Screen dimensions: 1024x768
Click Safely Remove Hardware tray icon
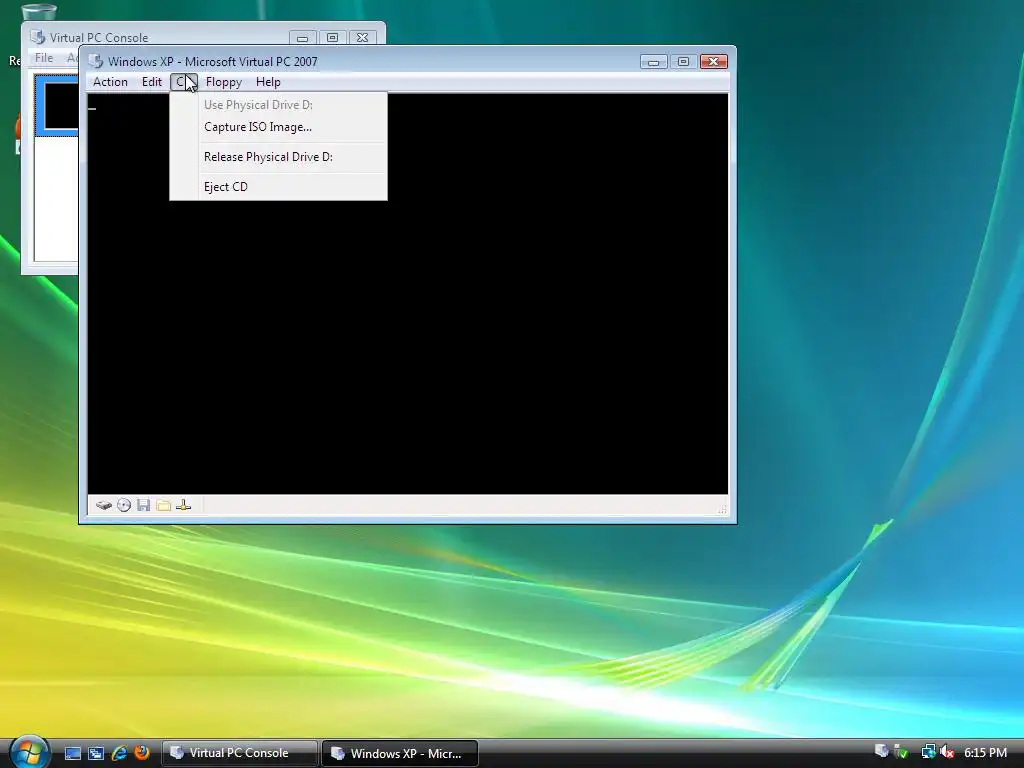(x=901, y=752)
